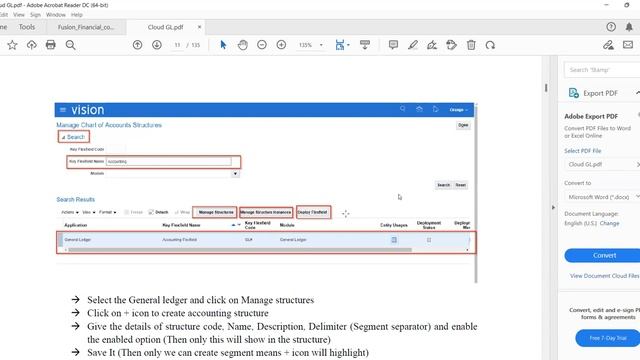The image size is (640, 360).
Task: Click the delete trash icon
Action: tap(471, 45)
